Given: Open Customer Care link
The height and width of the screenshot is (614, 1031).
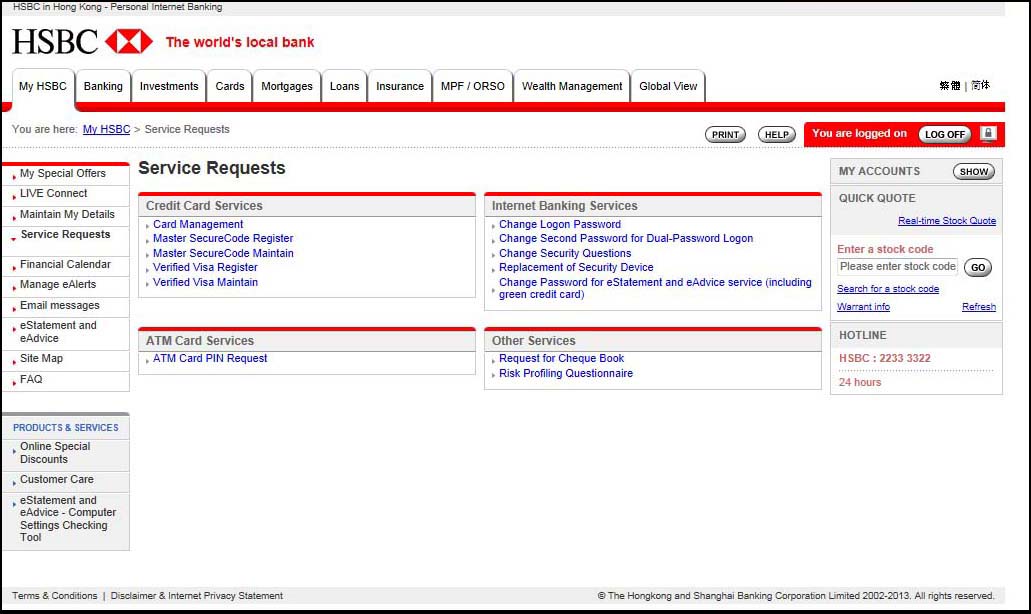Looking at the screenshot, I should [x=57, y=480].
